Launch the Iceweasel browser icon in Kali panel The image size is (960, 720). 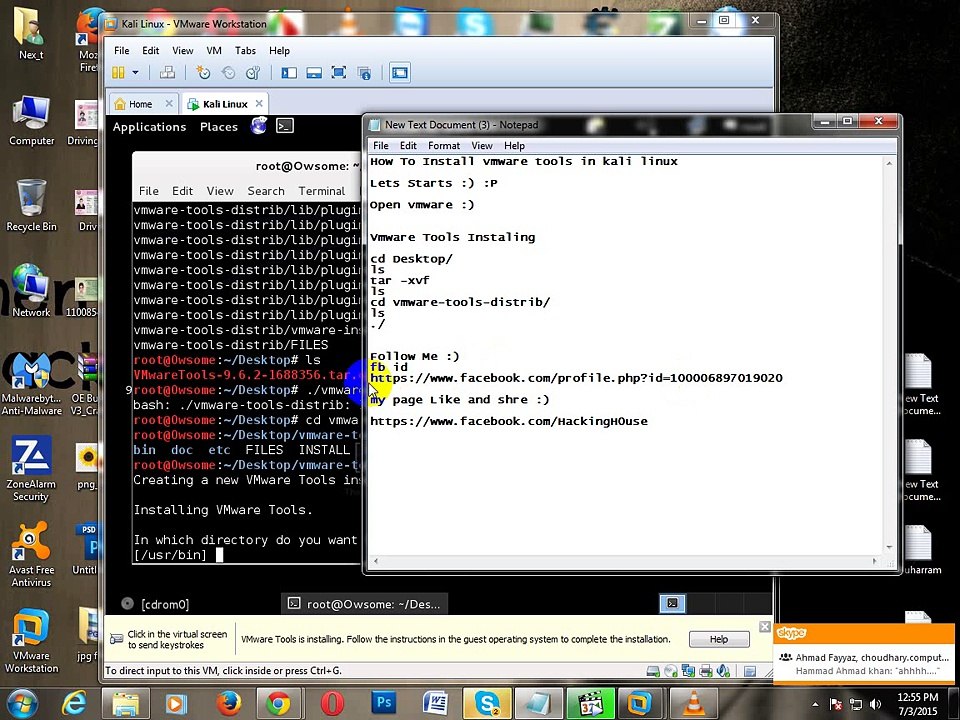click(x=259, y=126)
